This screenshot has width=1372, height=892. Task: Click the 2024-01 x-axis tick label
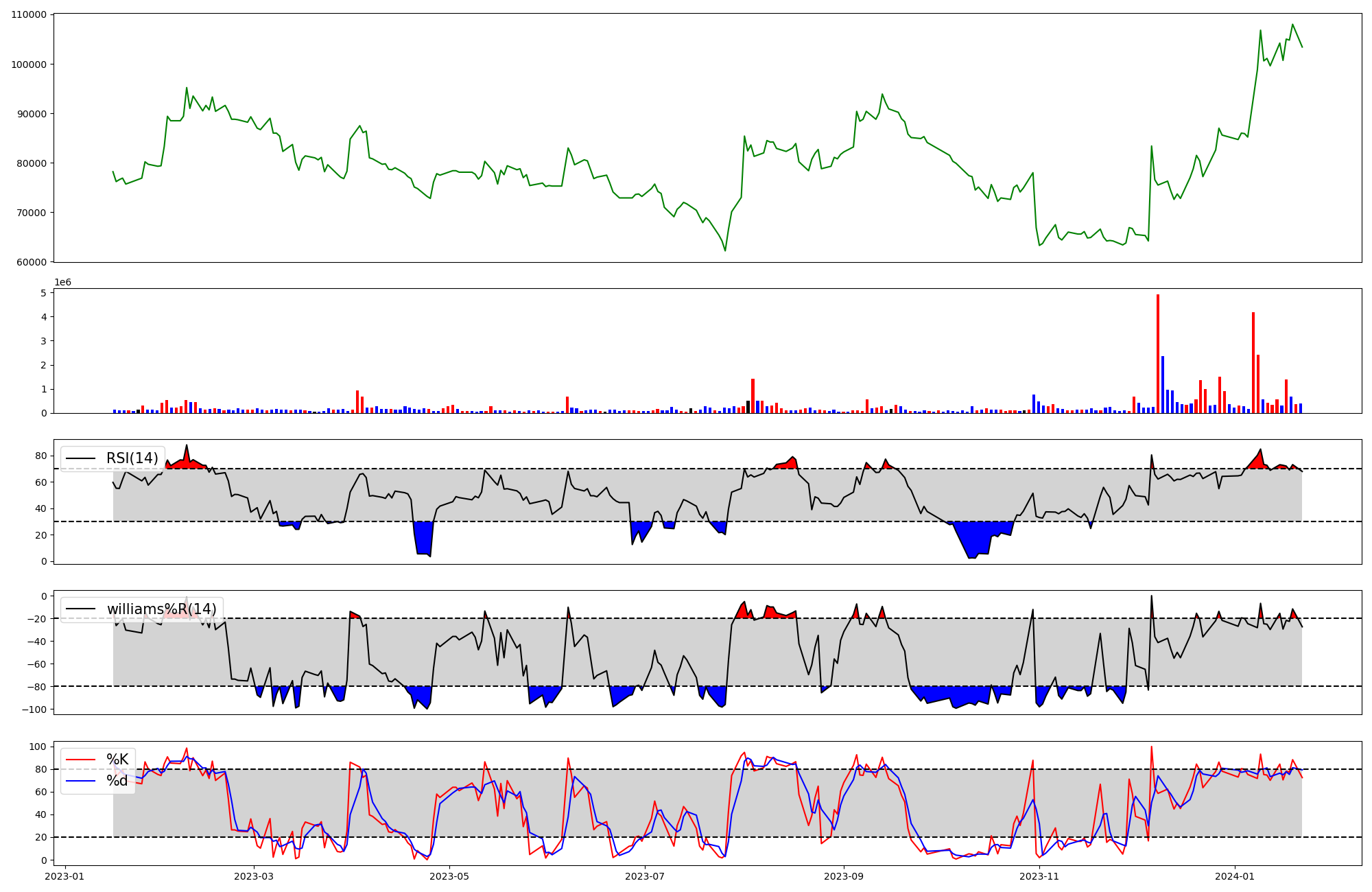click(1235, 876)
